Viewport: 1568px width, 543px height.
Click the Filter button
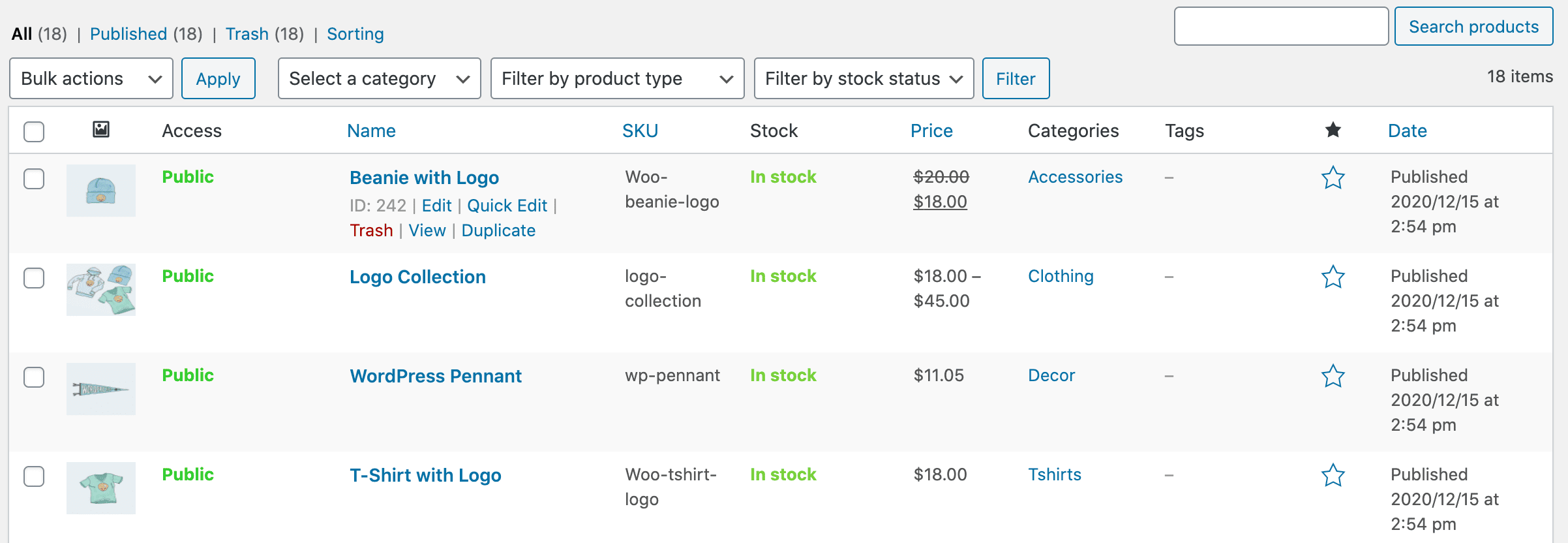coord(1016,78)
